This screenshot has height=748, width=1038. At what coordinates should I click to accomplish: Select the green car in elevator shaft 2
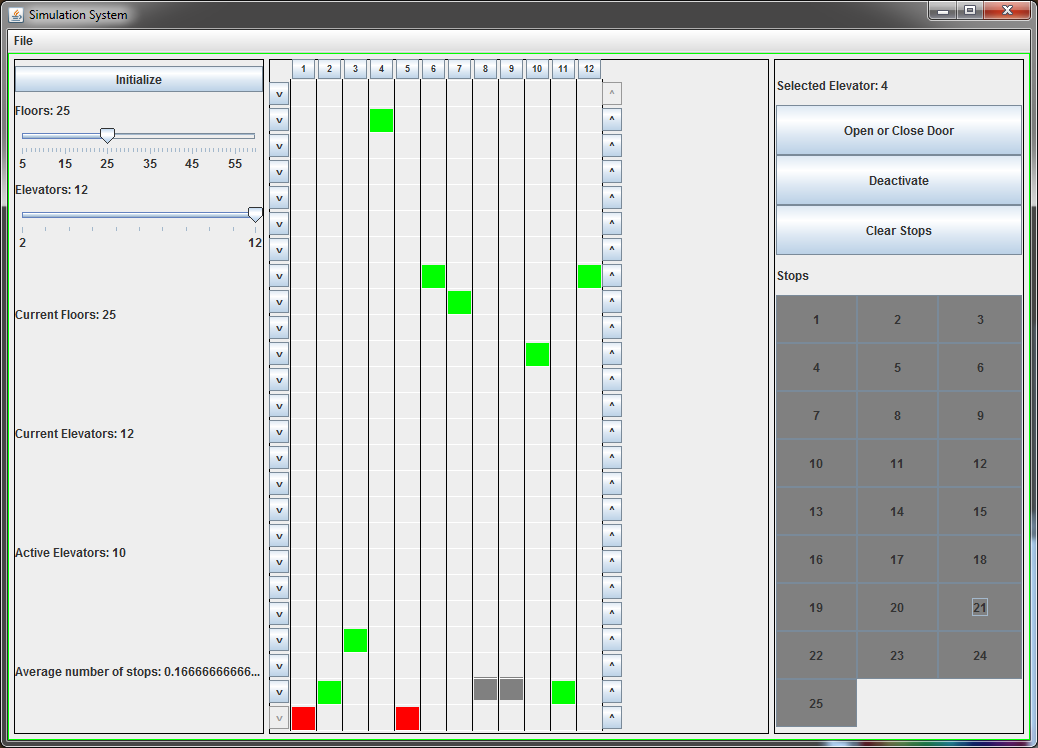coord(329,692)
